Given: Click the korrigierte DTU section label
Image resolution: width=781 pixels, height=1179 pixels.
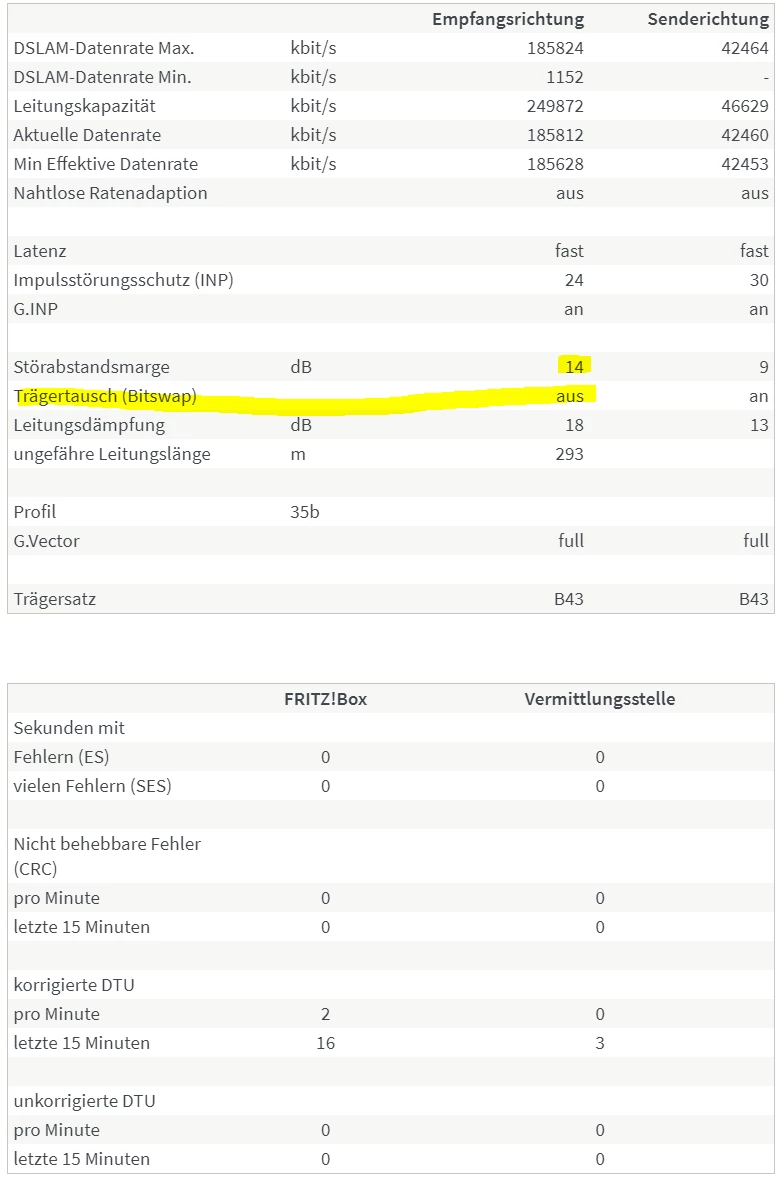Looking at the screenshot, I should tap(74, 985).
